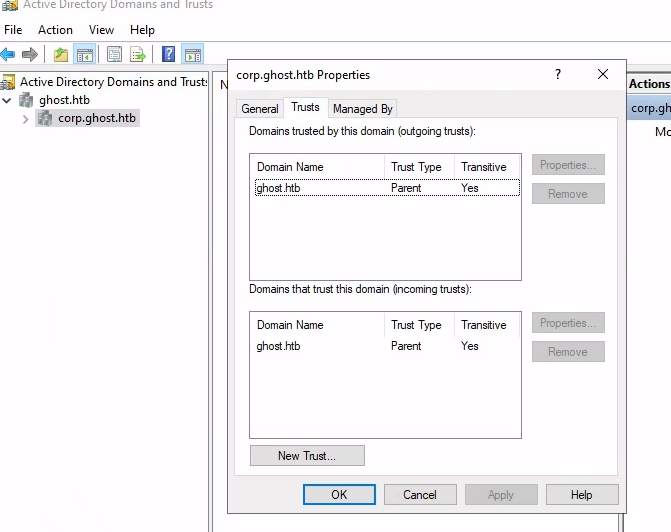This screenshot has width=671, height=532.
Task: Click the title bar application icon
Action: (9, 5)
